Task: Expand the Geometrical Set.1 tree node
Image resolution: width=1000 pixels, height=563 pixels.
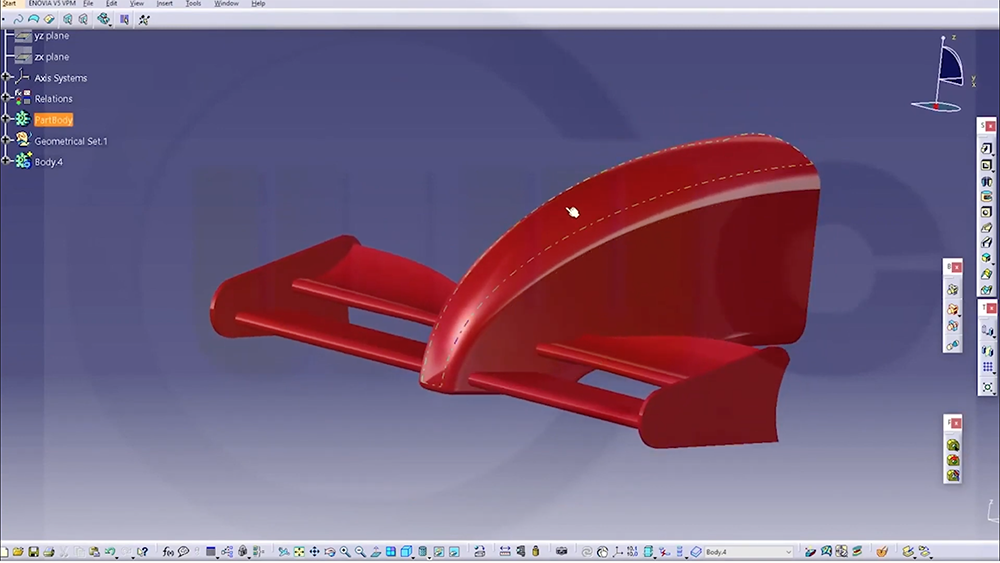Action: pos(6,141)
